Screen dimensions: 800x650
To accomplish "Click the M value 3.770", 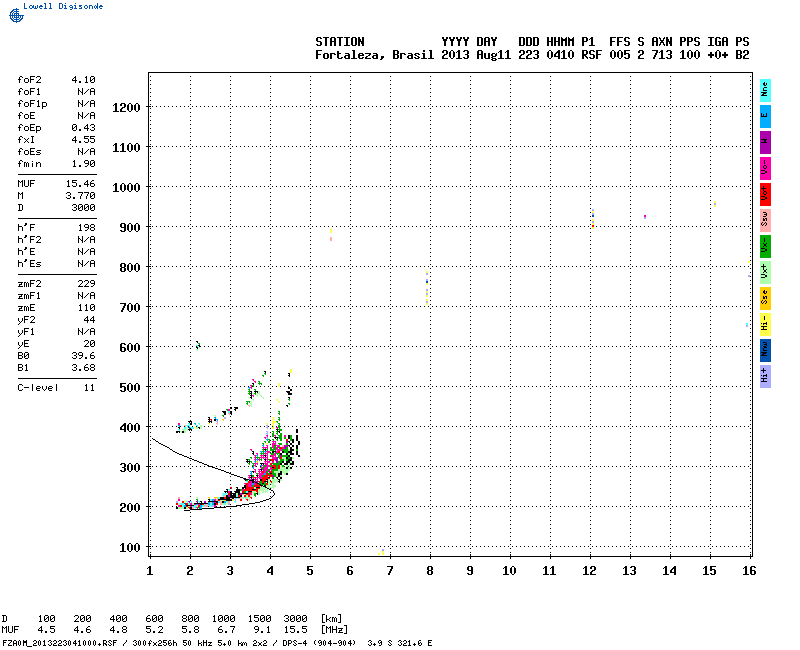I will click(80, 195).
